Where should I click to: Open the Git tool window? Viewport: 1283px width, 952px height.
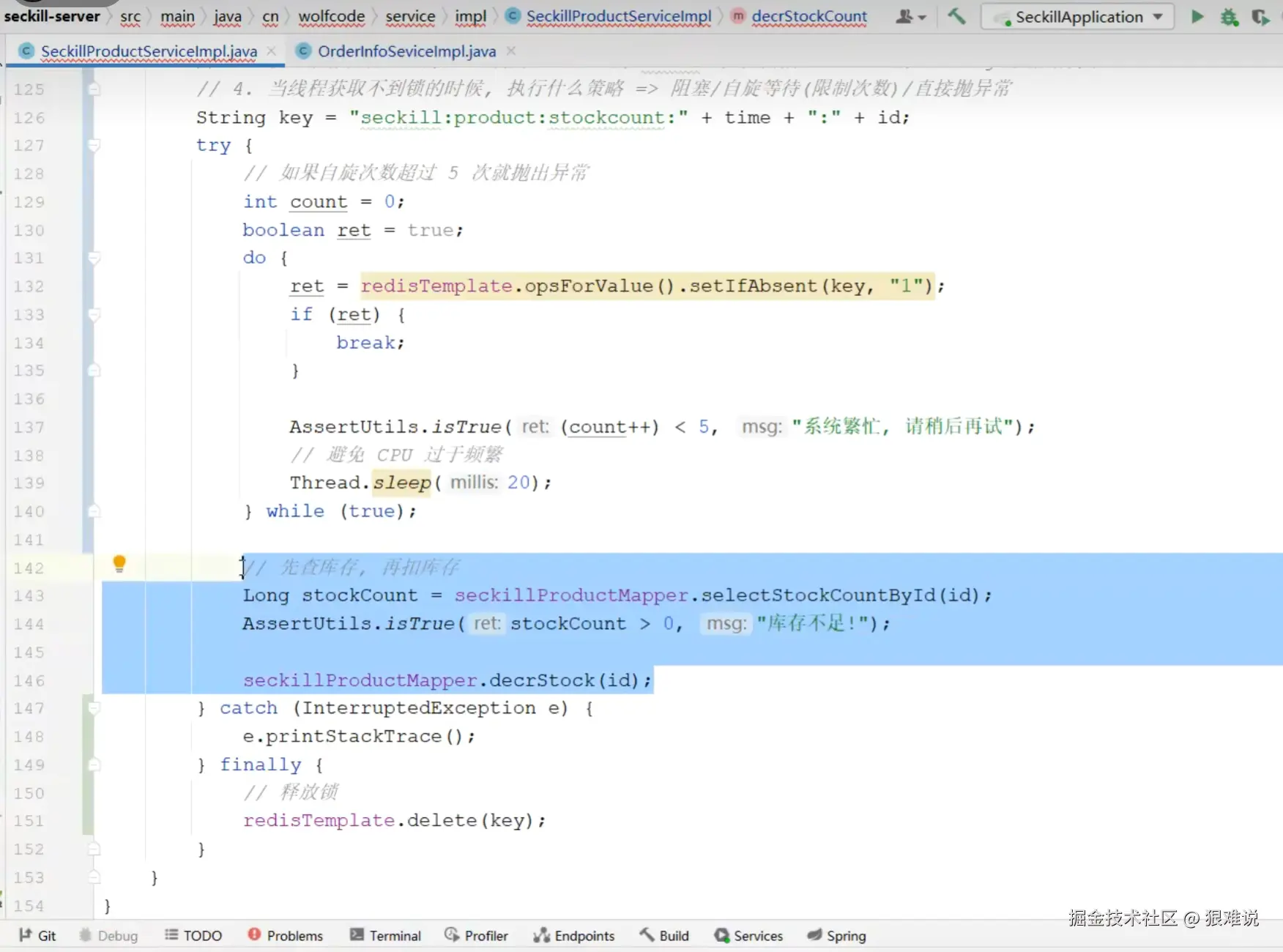click(x=37, y=935)
